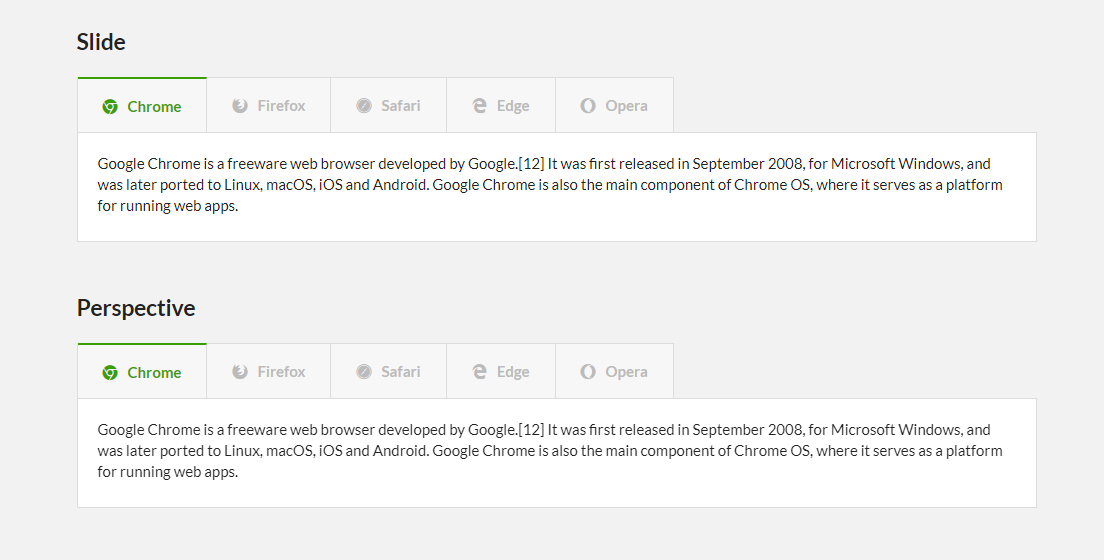
Task: Click the Opera icon in the Slide tabs
Action: click(x=588, y=106)
